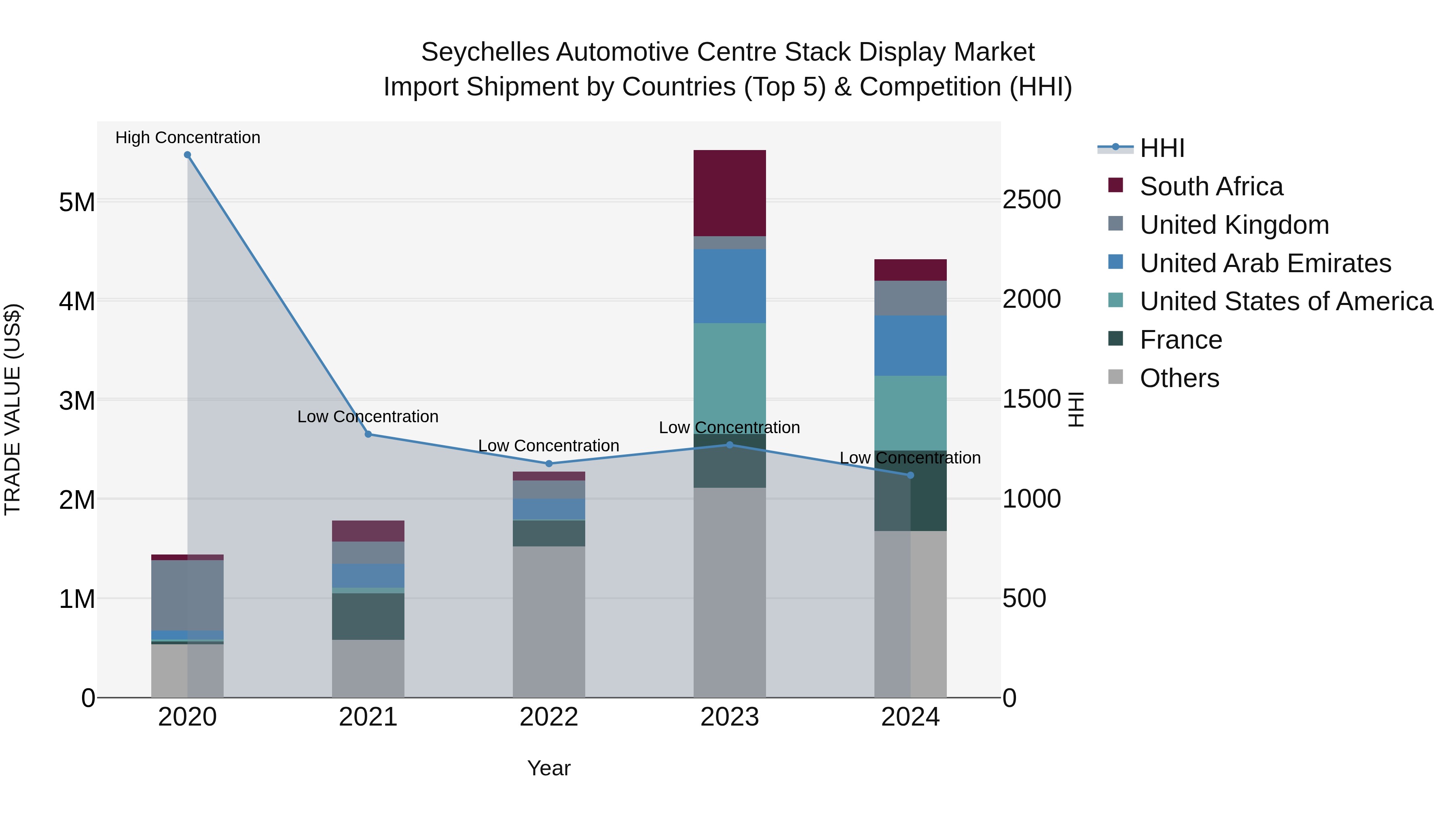Click Low Concentration label above 2021

pyautogui.click(x=368, y=417)
